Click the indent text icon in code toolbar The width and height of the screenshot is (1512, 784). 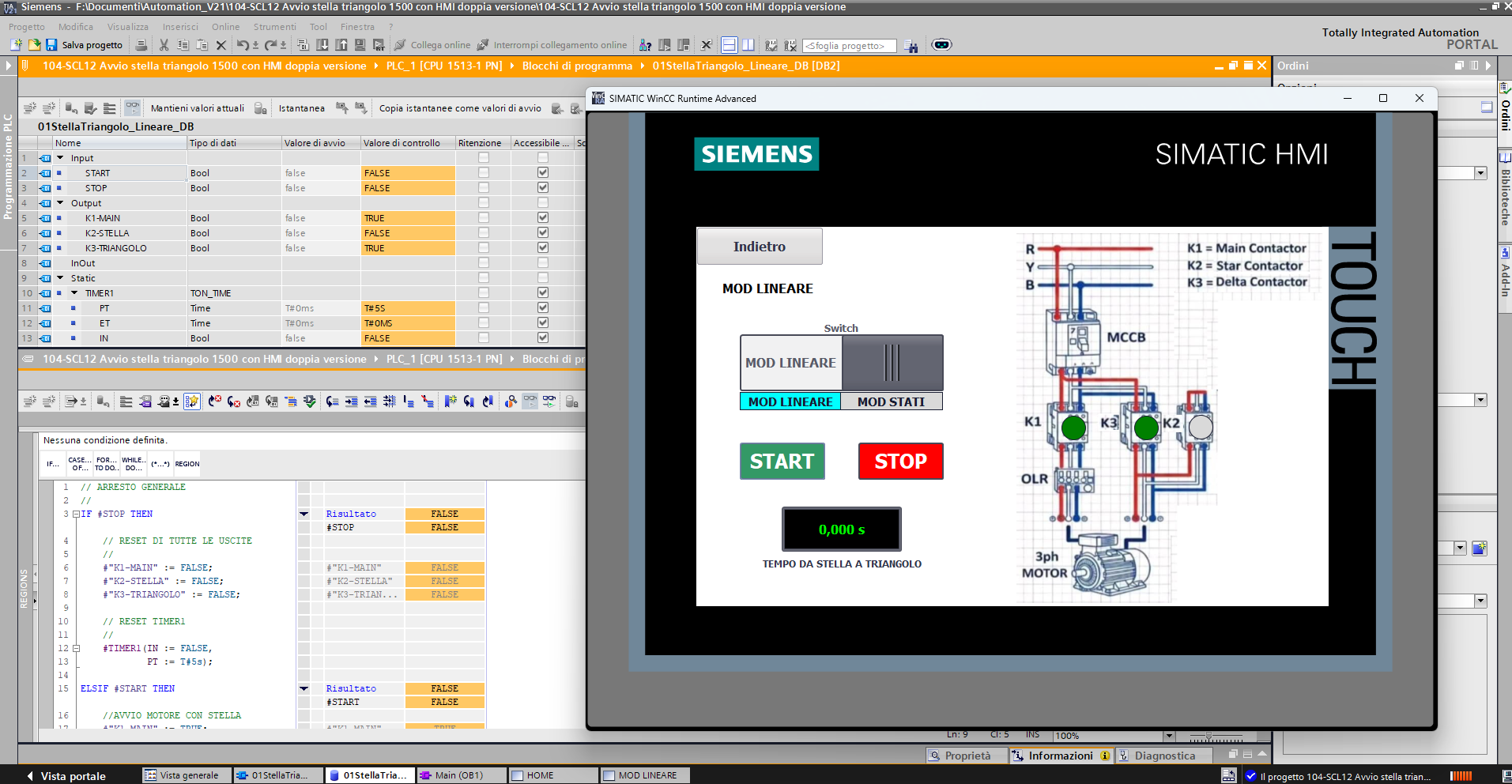(351, 401)
